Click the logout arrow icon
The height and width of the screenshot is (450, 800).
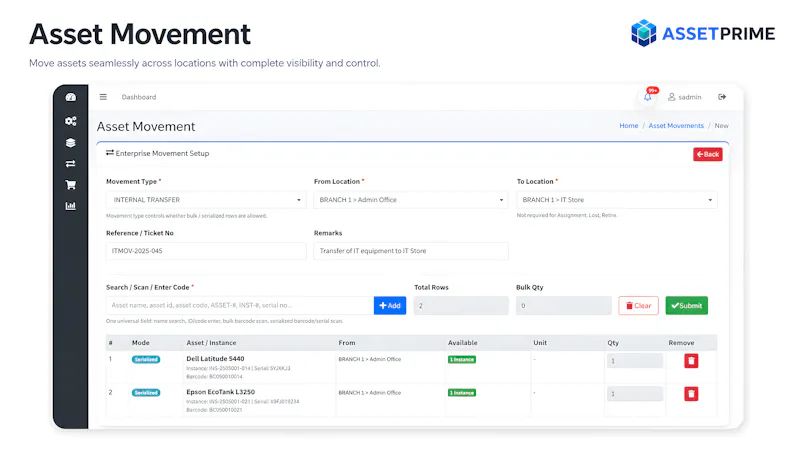click(x=722, y=97)
